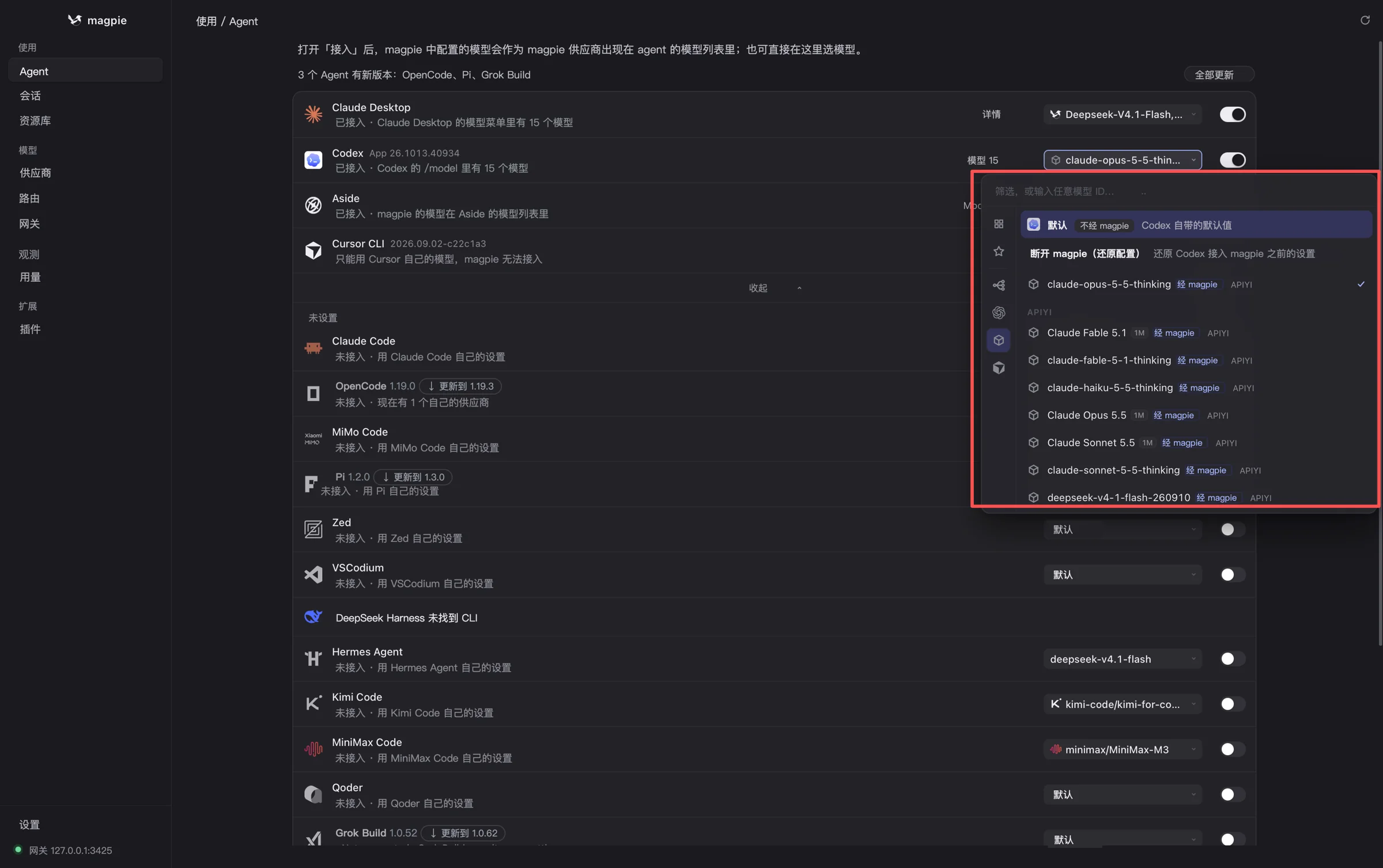Click the MiniMax Code waveform icon

[x=313, y=749]
